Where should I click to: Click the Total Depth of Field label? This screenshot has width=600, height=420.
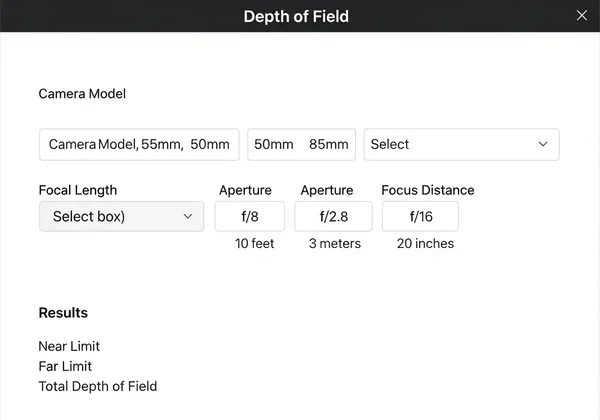click(98, 386)
